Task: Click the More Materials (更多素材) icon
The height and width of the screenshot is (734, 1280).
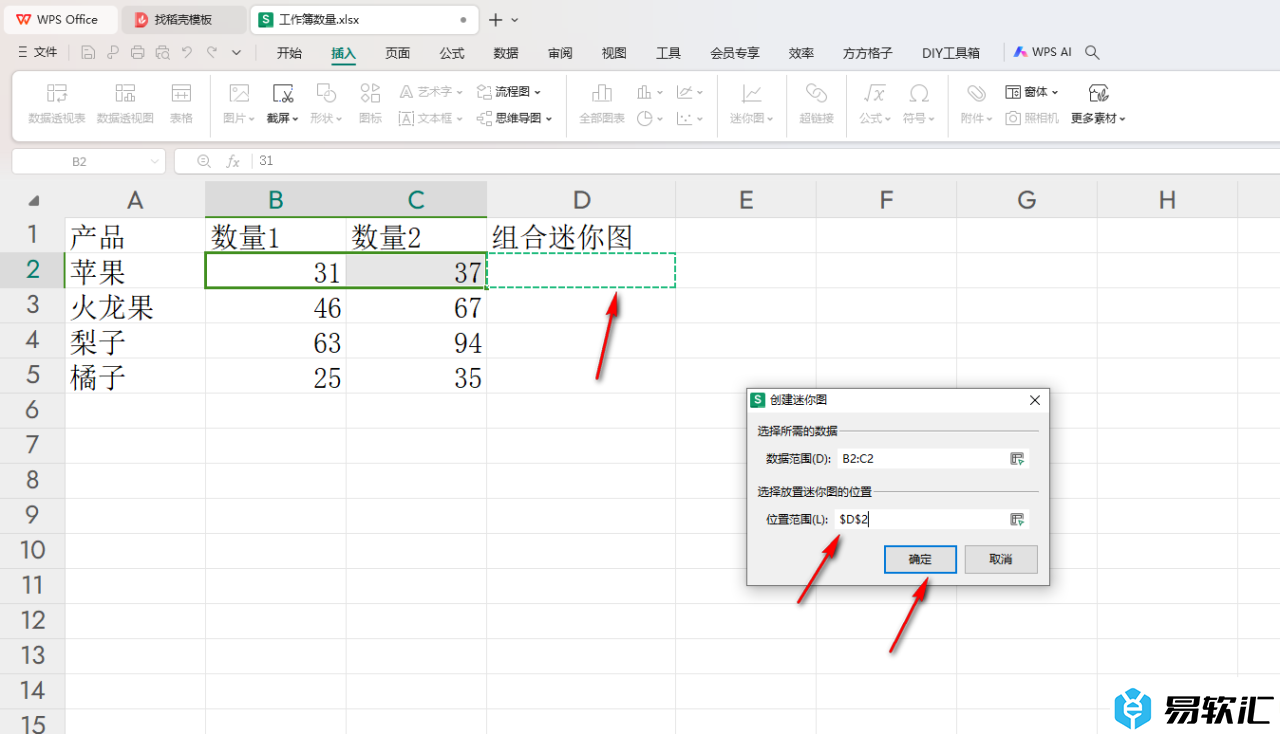Action: coord(1098,94)
